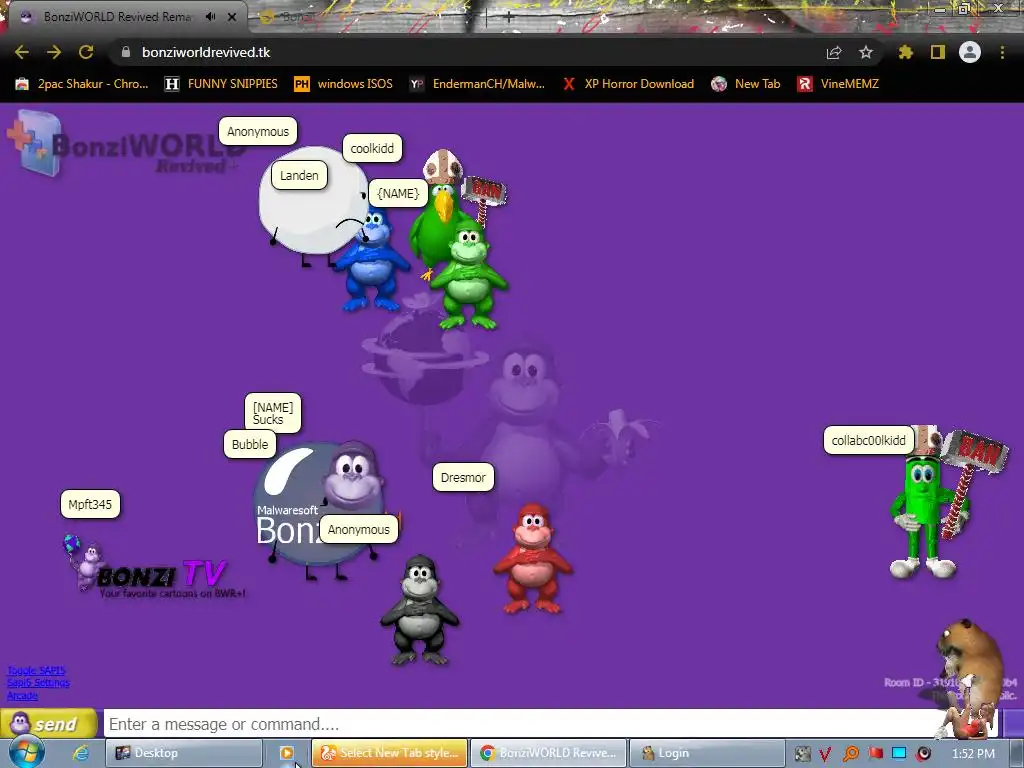Open the New Tab bookmark
Viewport: 1024px width, 768px height.
746,84
